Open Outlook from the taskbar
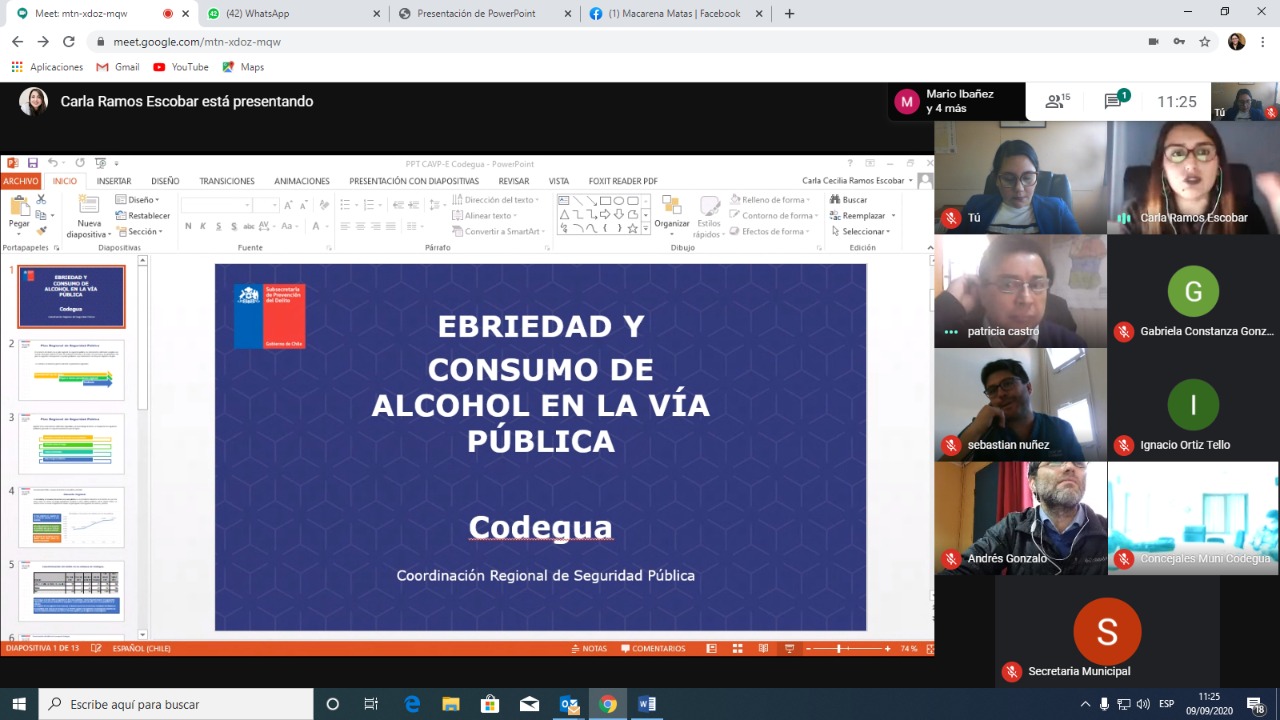Viewport: 1280px width, 720px height. (x=568, y=704)
